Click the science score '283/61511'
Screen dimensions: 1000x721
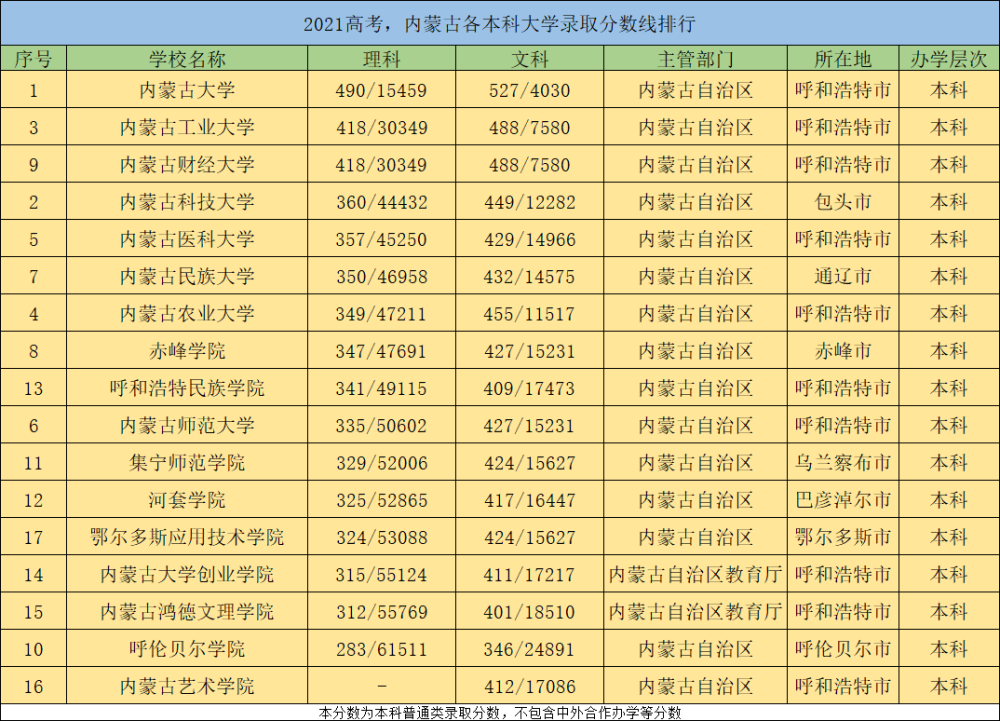pos(381,650)
